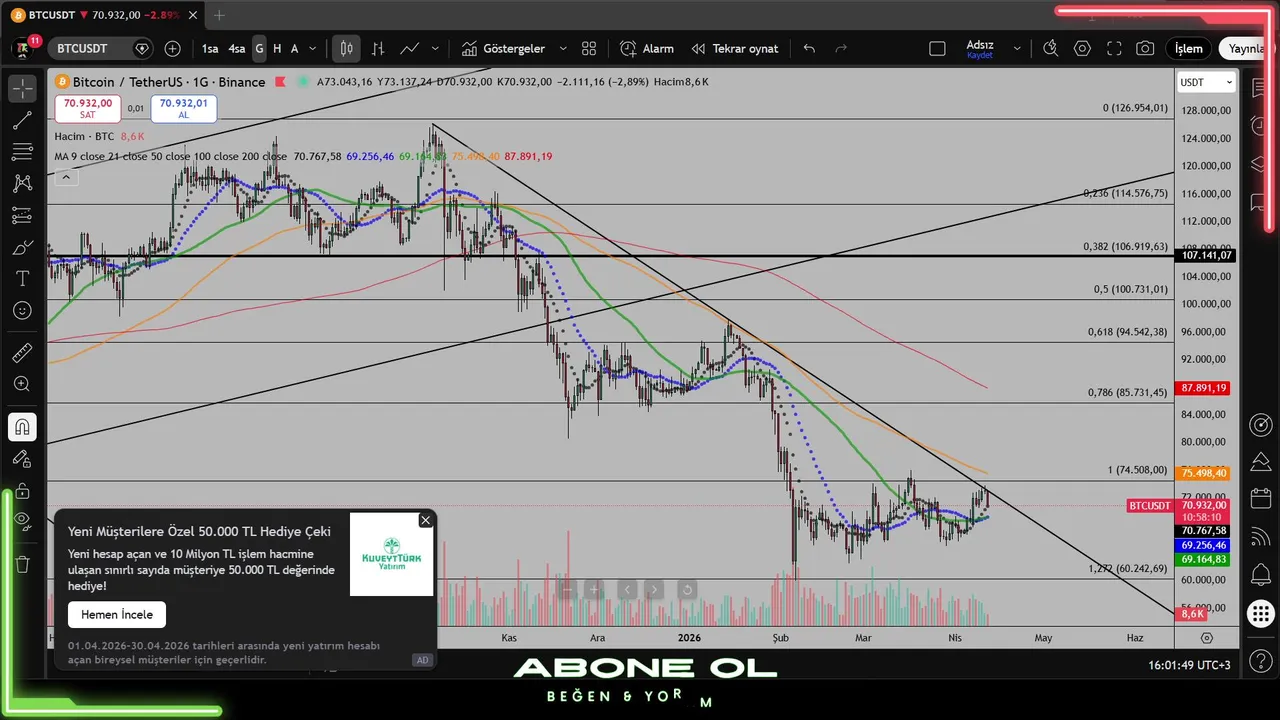The height and width of the screenshot is (720, 1280).
Task: Open the alerts clock in right sidebar
Action: [1260, 124]
